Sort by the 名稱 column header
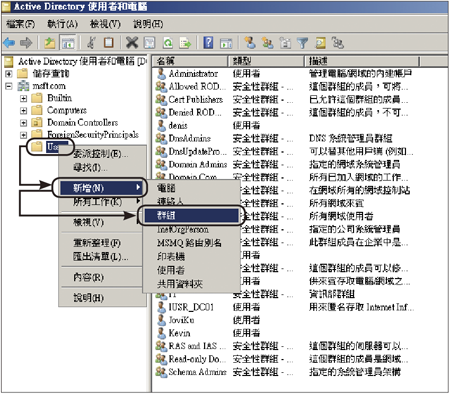The width and height of the screenshot is (450, 394). pos(191,61)
